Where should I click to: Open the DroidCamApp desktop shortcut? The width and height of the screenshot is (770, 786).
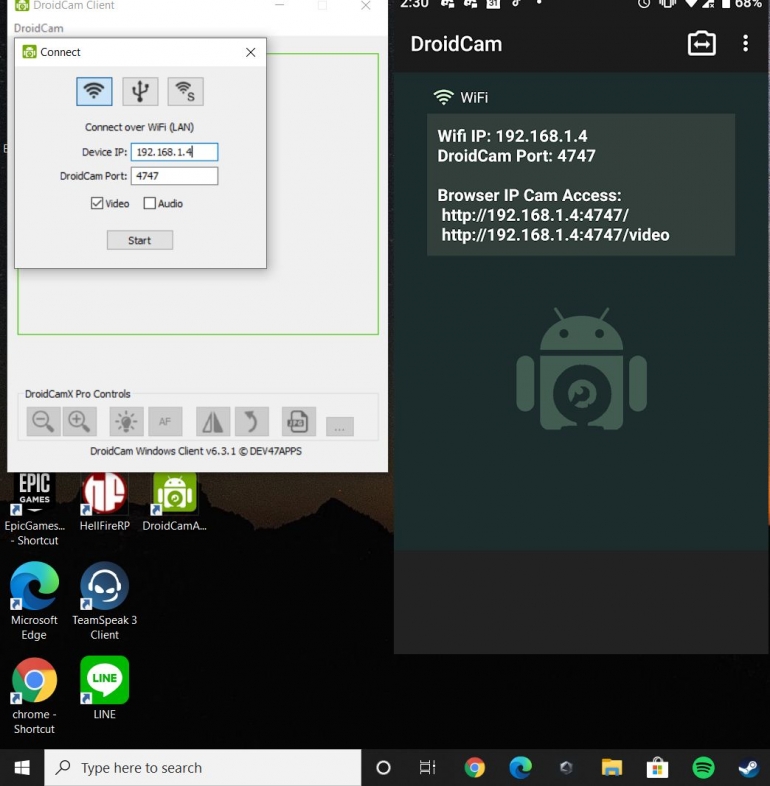click(174, 501)
